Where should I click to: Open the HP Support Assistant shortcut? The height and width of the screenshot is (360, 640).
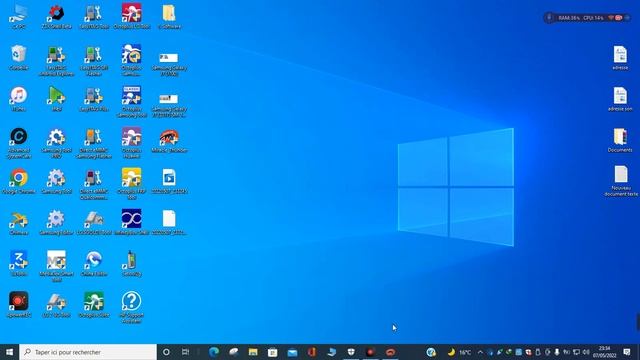[131, 308]
